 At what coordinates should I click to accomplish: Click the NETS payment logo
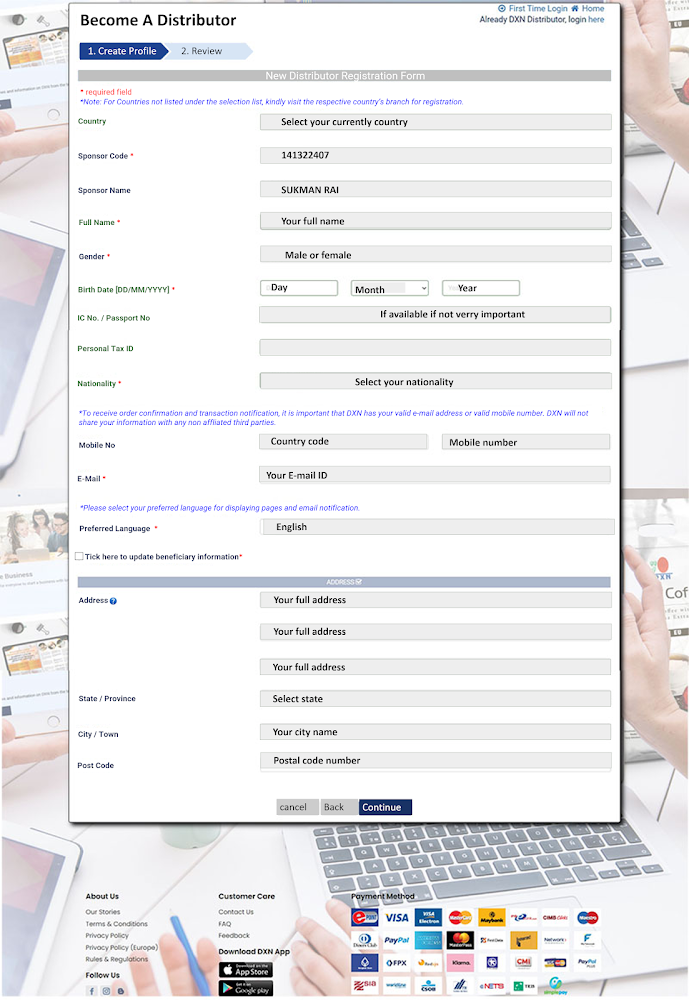click(x=492, y=985)
